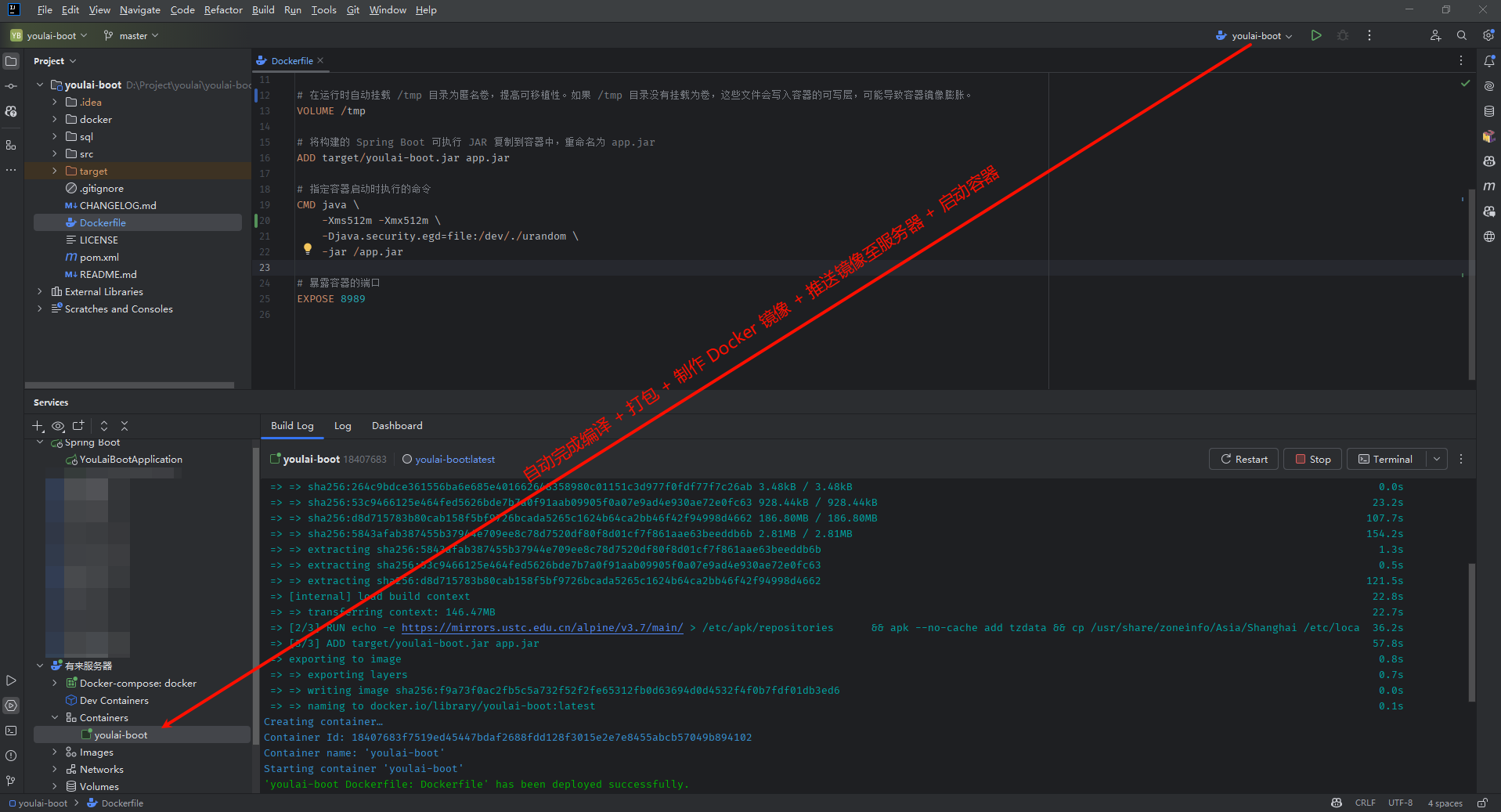Click the green Run button in toolbar
The width and height of the screenshot is (1501, 812).
pyautogui.click(x=1316, y=35)
